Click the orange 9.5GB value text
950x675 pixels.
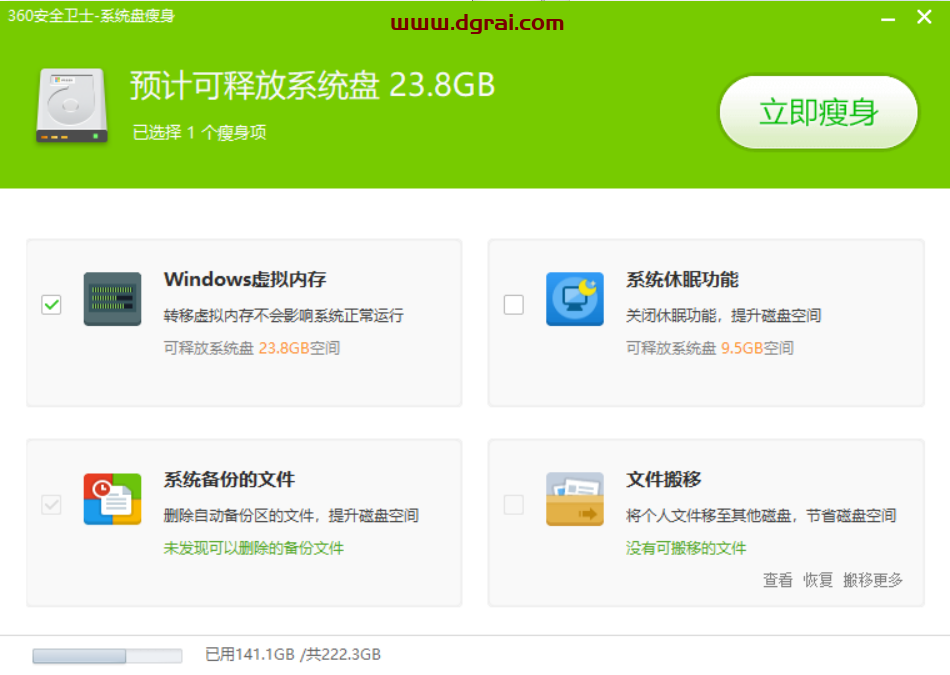tap(742, 348)
